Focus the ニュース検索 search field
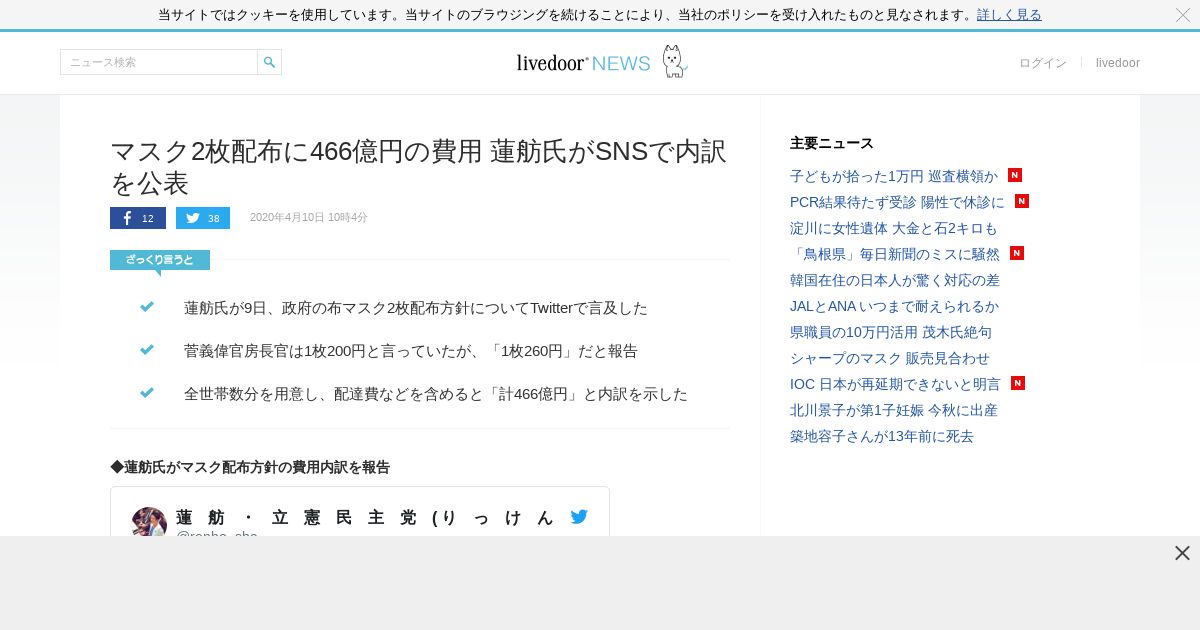Screen dimensions: 1200x630 (159, 62)
